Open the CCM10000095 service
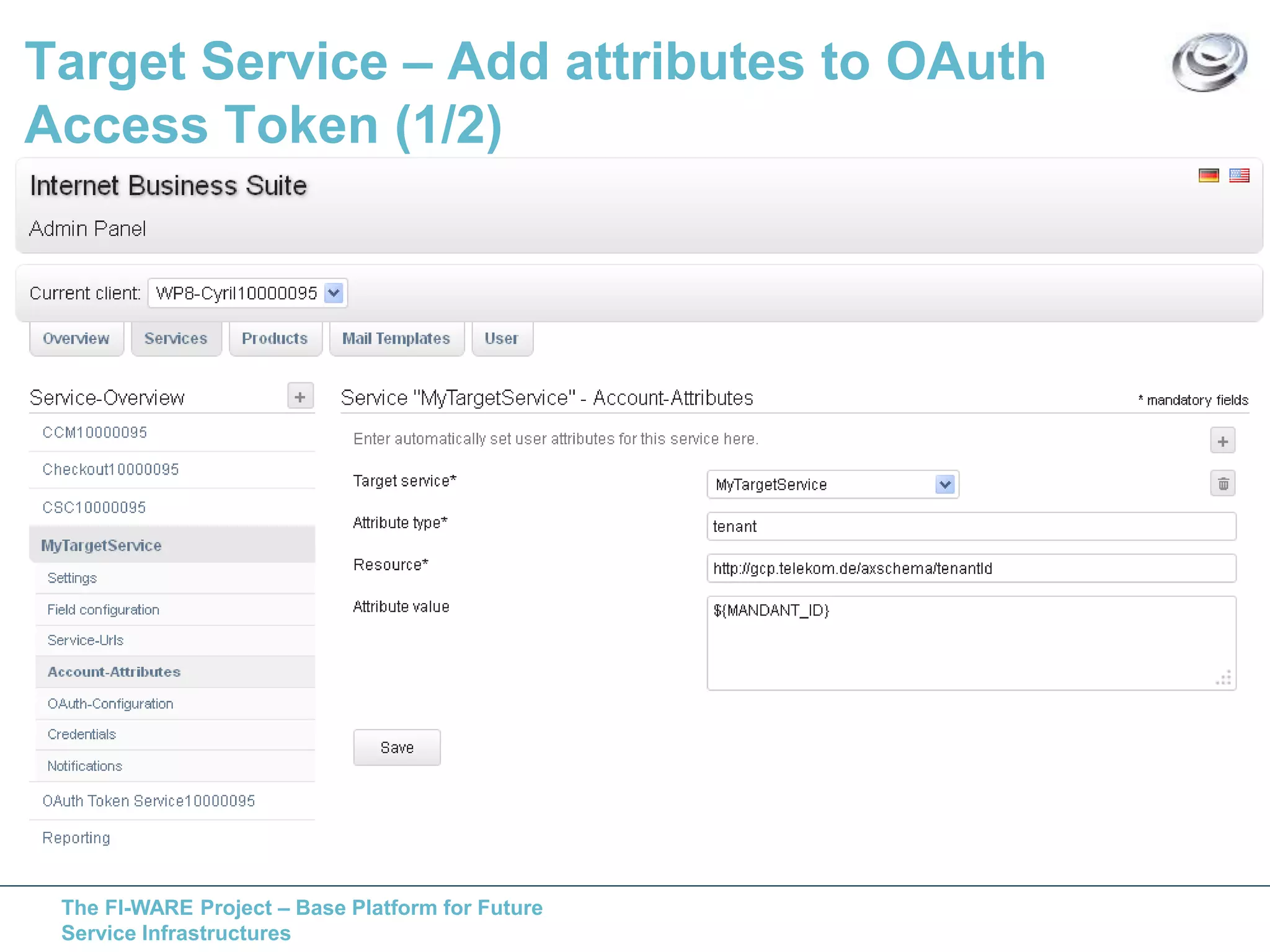The width and height of the screenshot is (1270, 952). tap(172, 433)
